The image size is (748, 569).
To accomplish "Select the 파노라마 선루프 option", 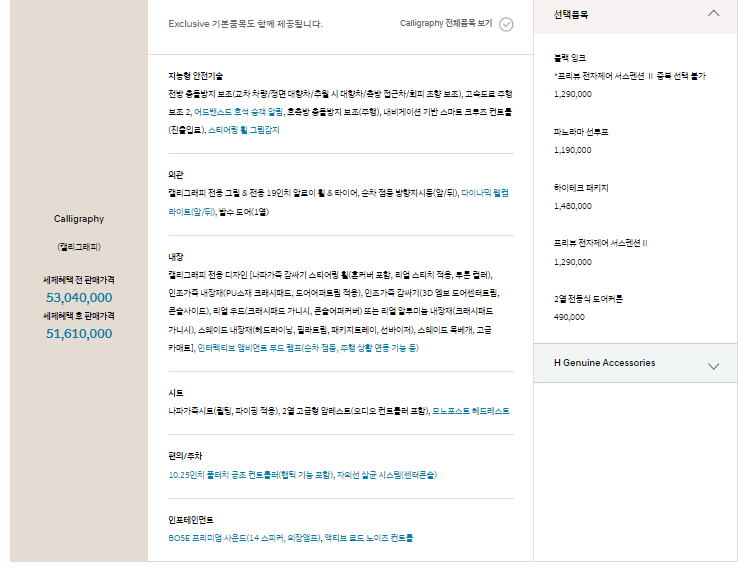I will [x=581, y=132].
